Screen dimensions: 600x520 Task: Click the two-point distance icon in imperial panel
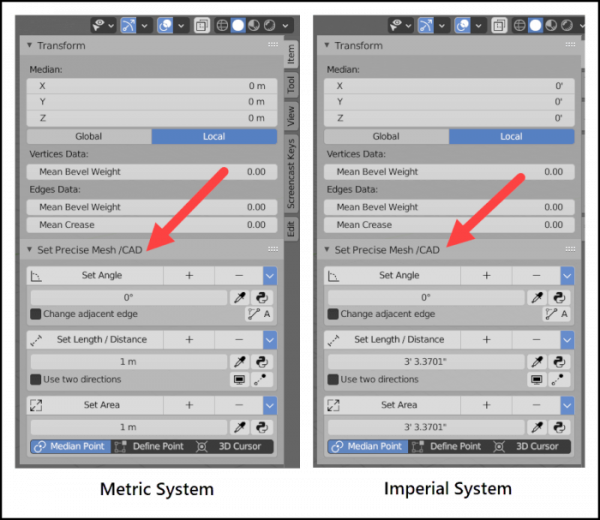click(559, 379)
